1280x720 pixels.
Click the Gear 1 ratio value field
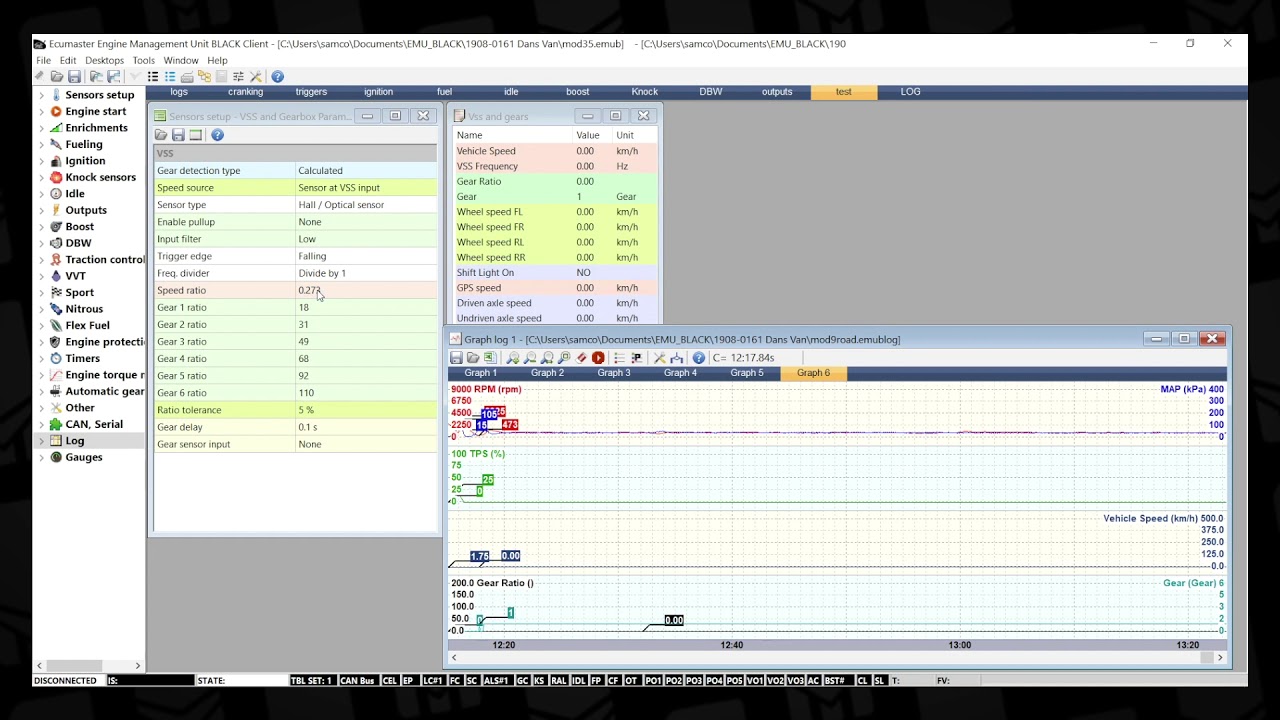(x=366, y=307)
